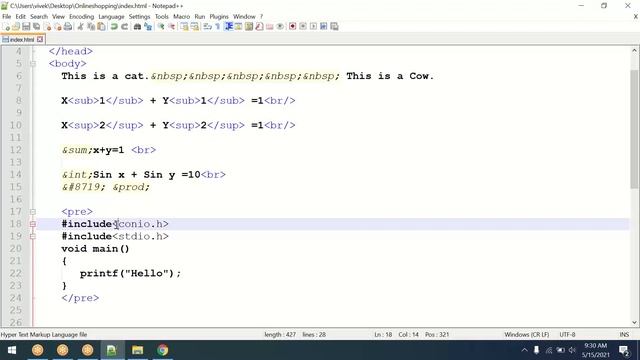Viewport: 640px width, 360px height.
Task: Toggle the Function List icon
Action: [x=259, y=27]
